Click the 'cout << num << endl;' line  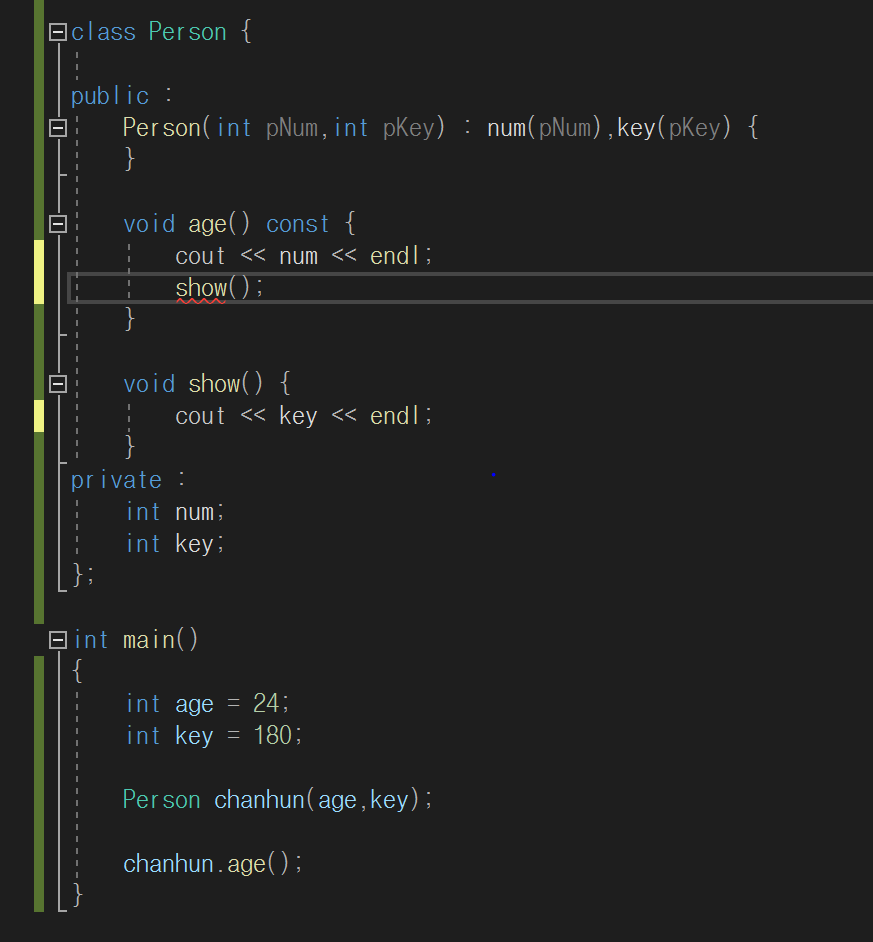coord(303,257)
